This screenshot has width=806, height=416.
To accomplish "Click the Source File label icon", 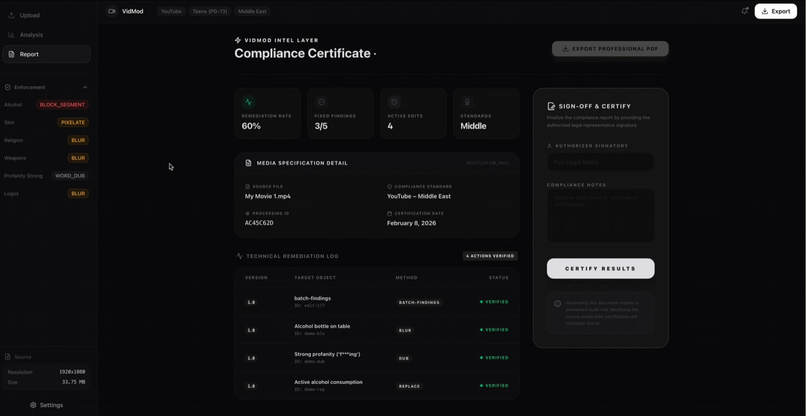I will click(247, 187).
